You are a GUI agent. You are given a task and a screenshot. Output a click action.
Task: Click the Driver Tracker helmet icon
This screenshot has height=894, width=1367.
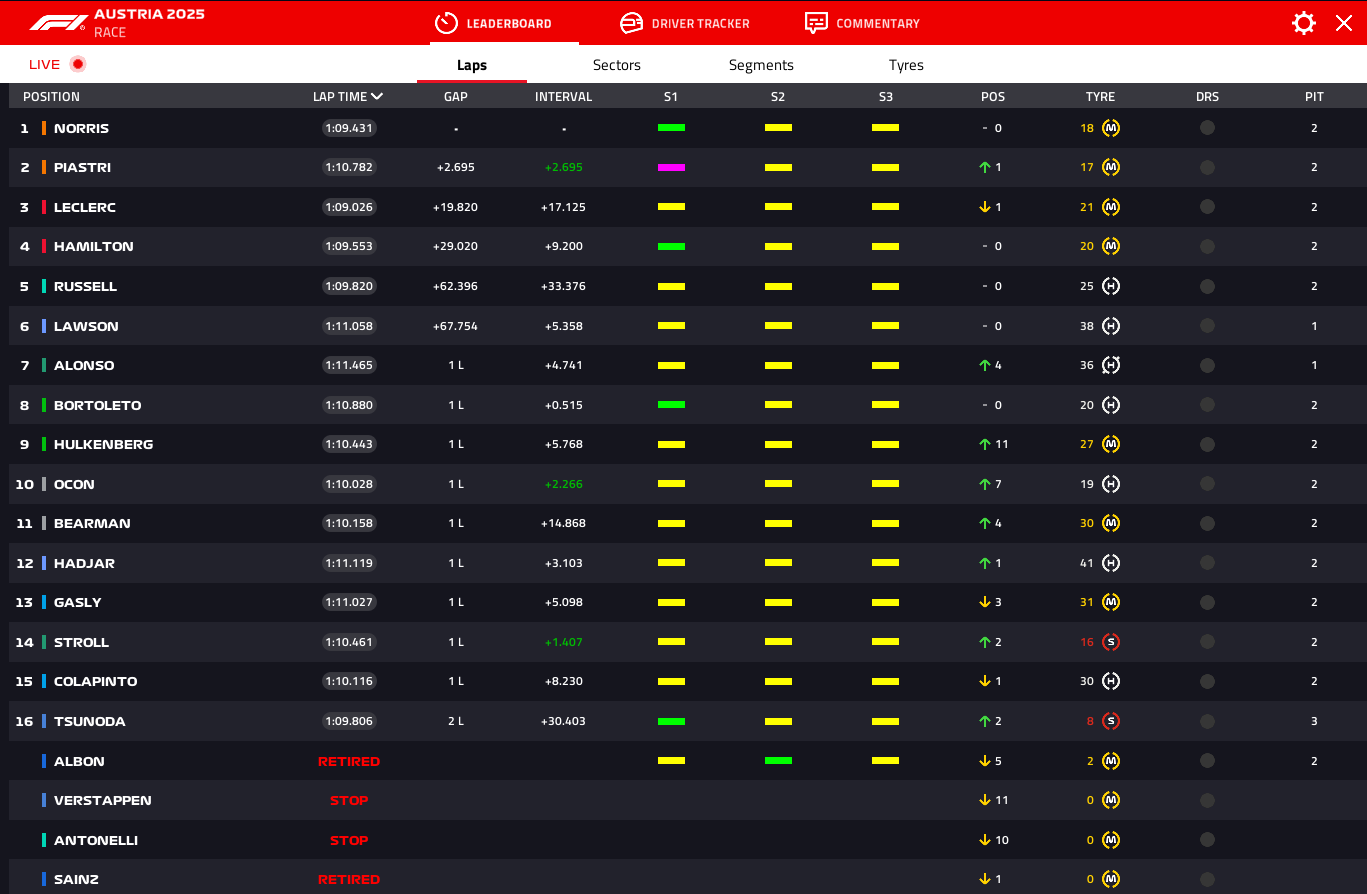tap(631, 23)
